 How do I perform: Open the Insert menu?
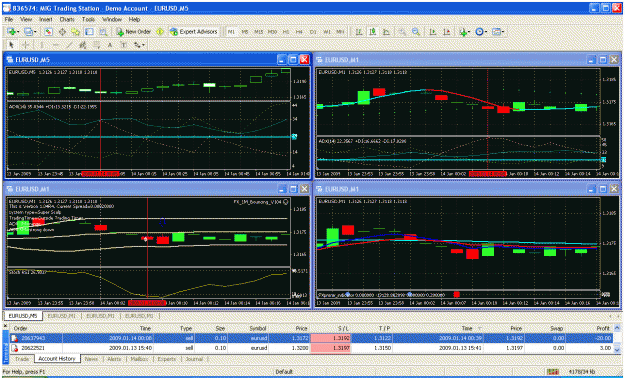[45, 19]
